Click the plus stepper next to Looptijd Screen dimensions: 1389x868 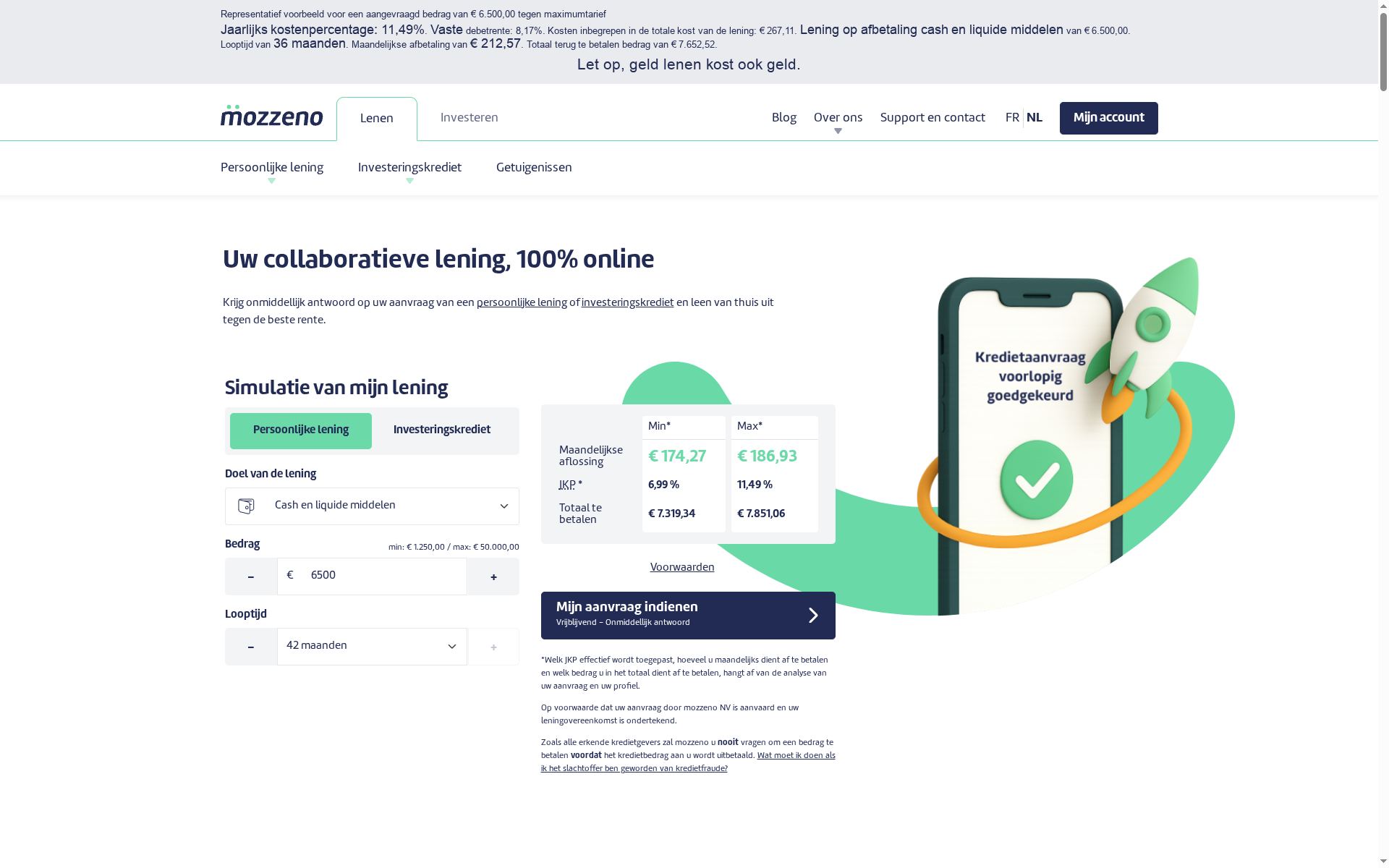pos(493,645)
